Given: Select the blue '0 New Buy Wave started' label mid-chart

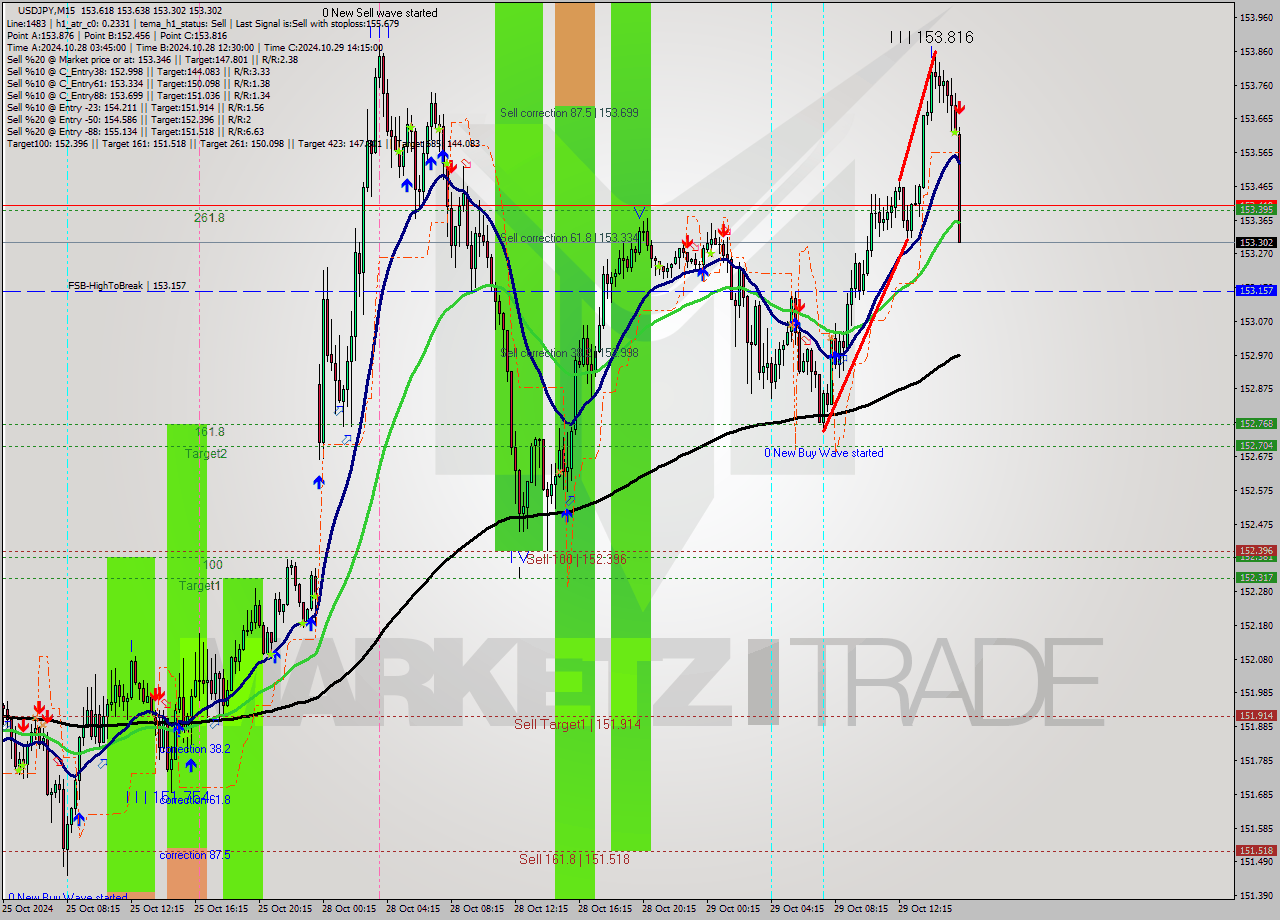Looking at the screenshot, I should pos(824,453).
